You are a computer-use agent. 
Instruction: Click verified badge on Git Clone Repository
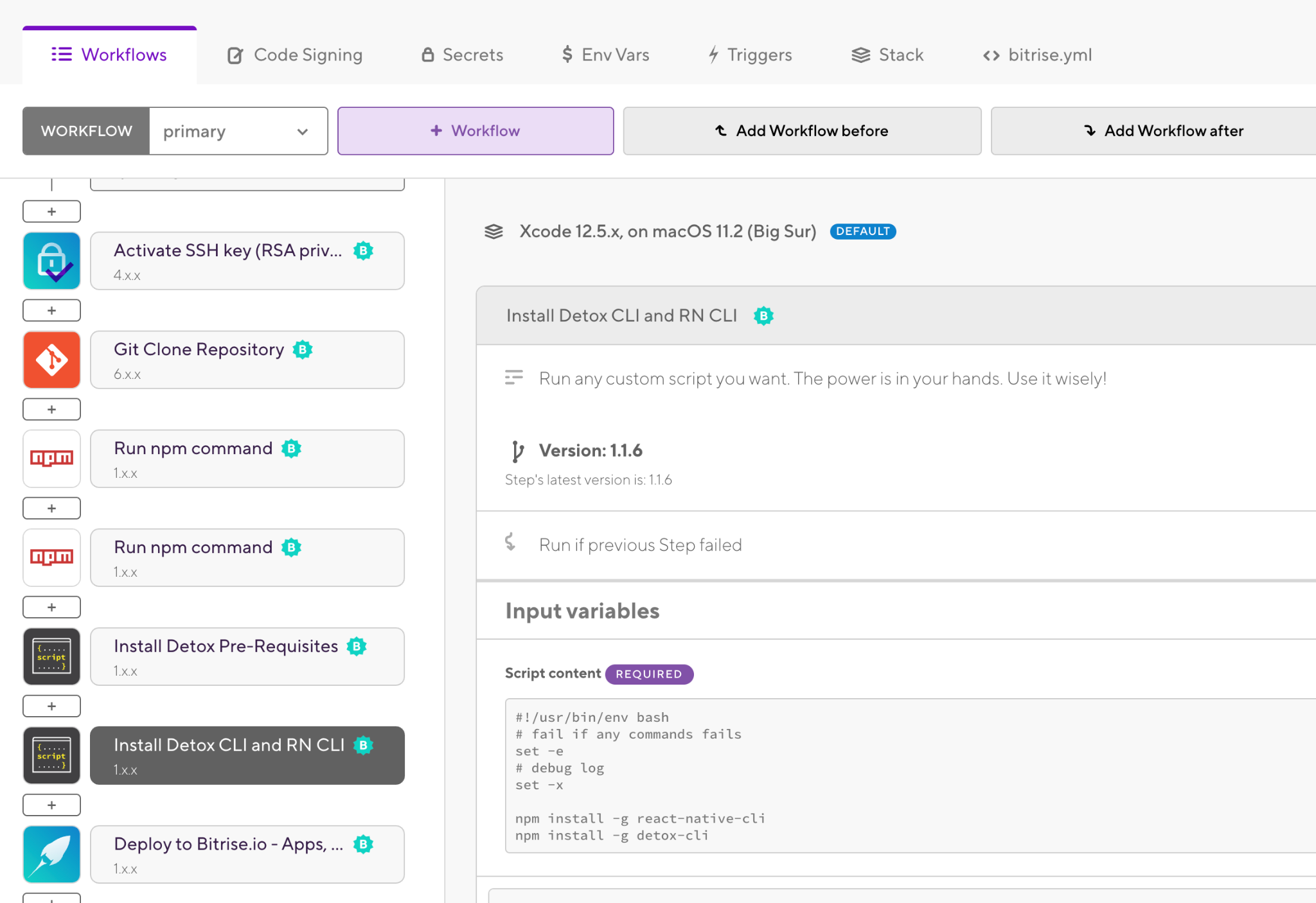pos(303,349)
